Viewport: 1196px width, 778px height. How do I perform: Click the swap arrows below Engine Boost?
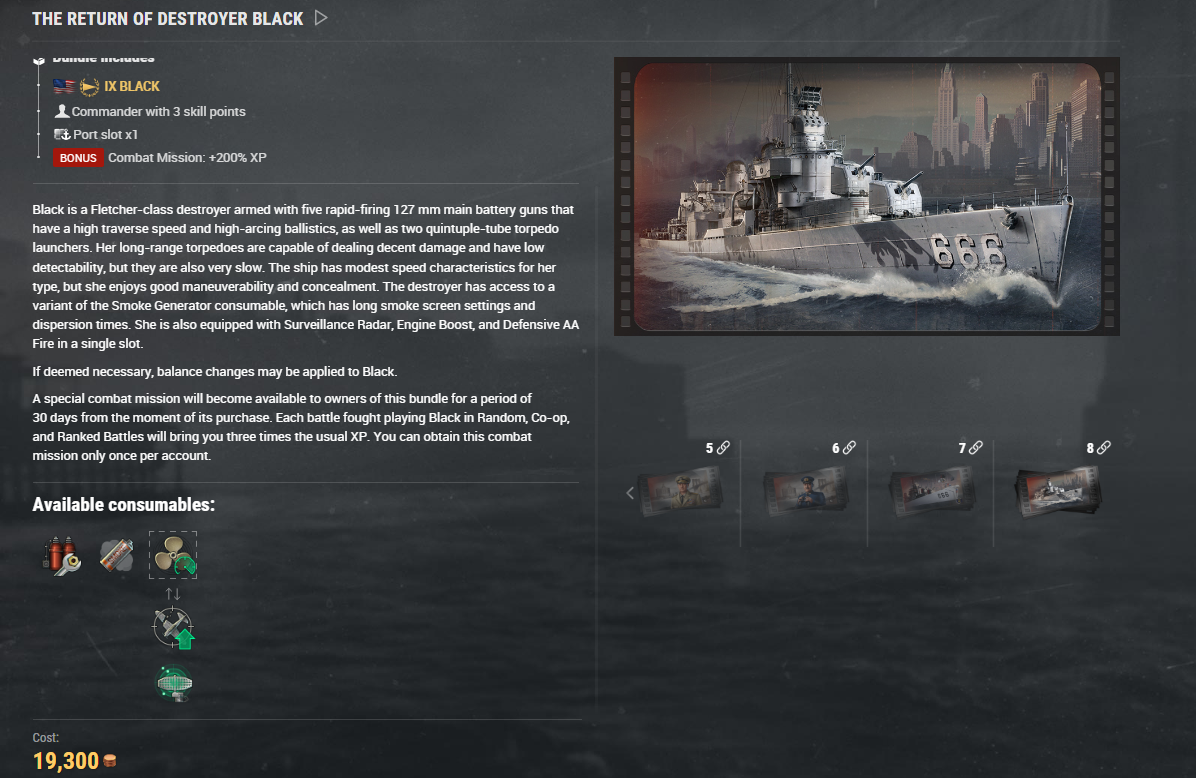173,593
